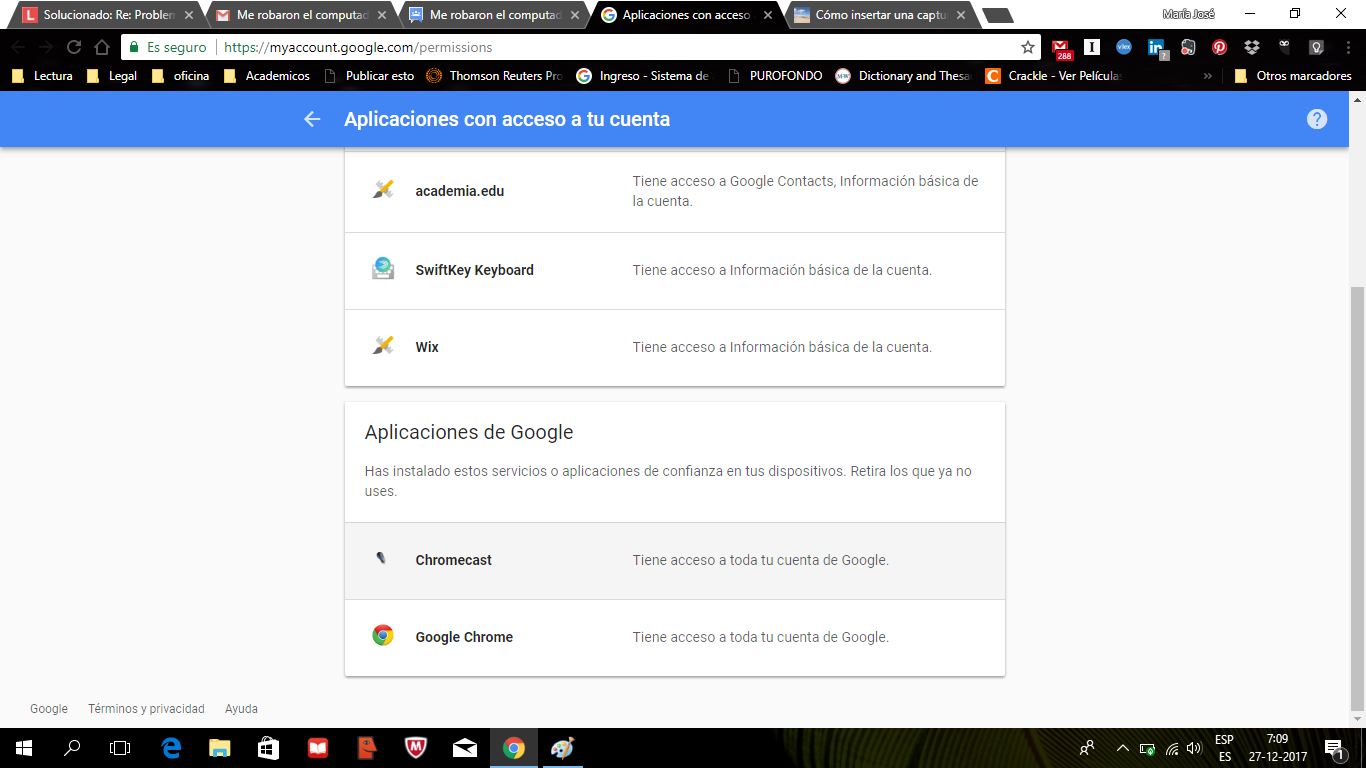Open Windows search from the taskbar
This screenshot has width=1366, height=768.
pos(72,748)
